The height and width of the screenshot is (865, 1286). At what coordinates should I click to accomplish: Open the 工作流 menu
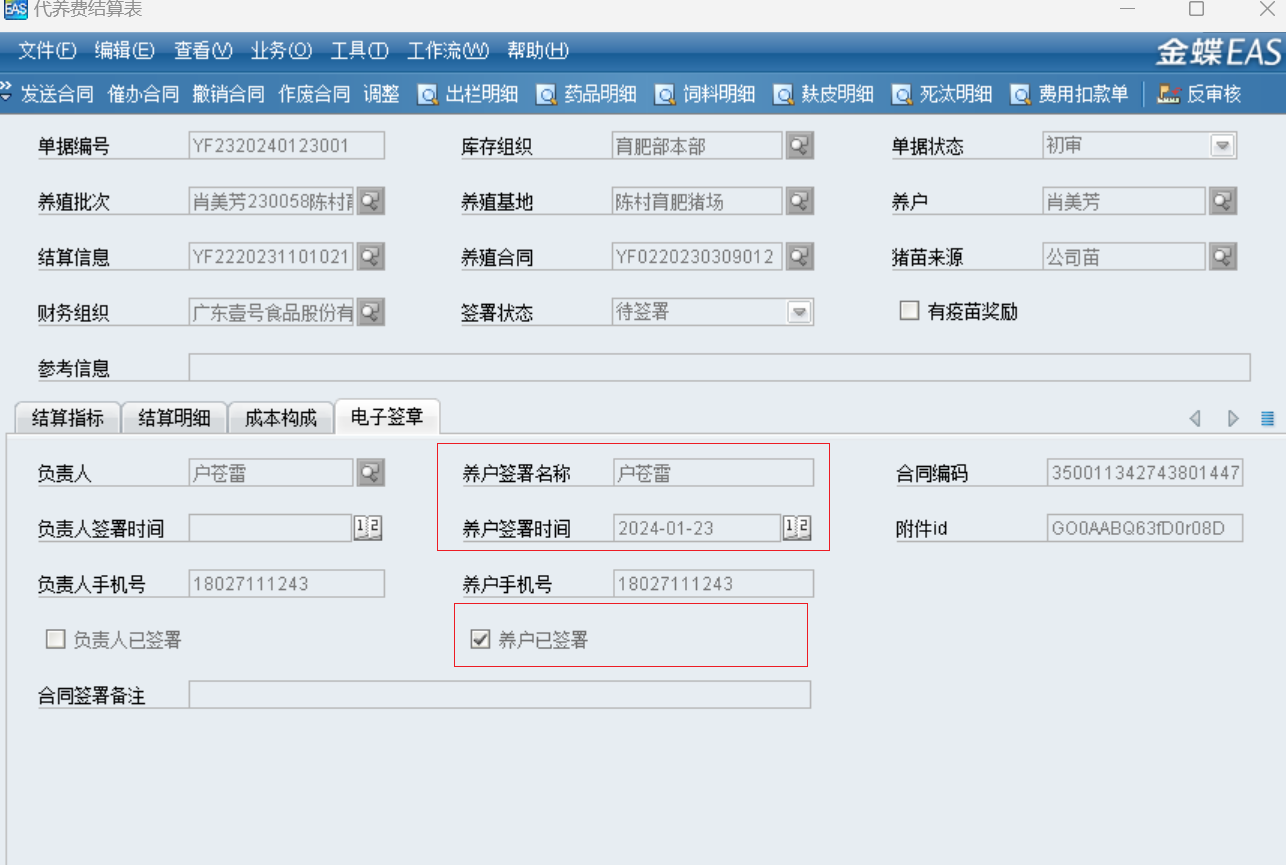447,50
